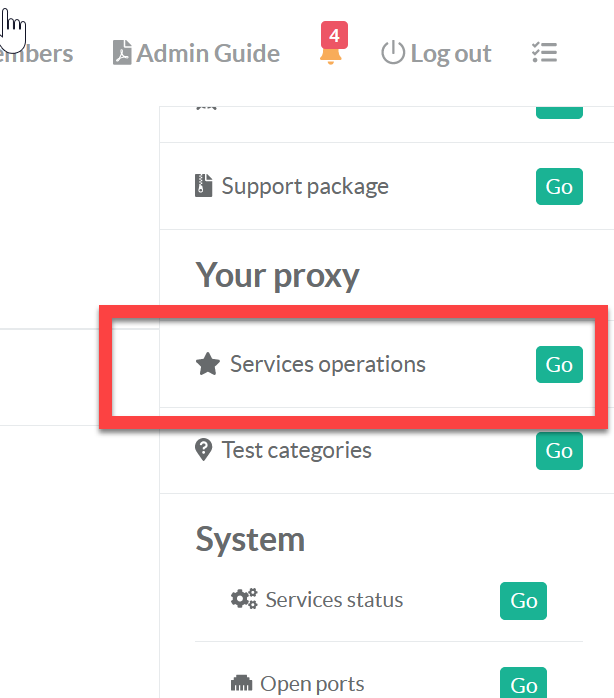Open the Admin Guide PDF link
The width and height of the screenshot is (614, 698).
[x=196, y=53]
